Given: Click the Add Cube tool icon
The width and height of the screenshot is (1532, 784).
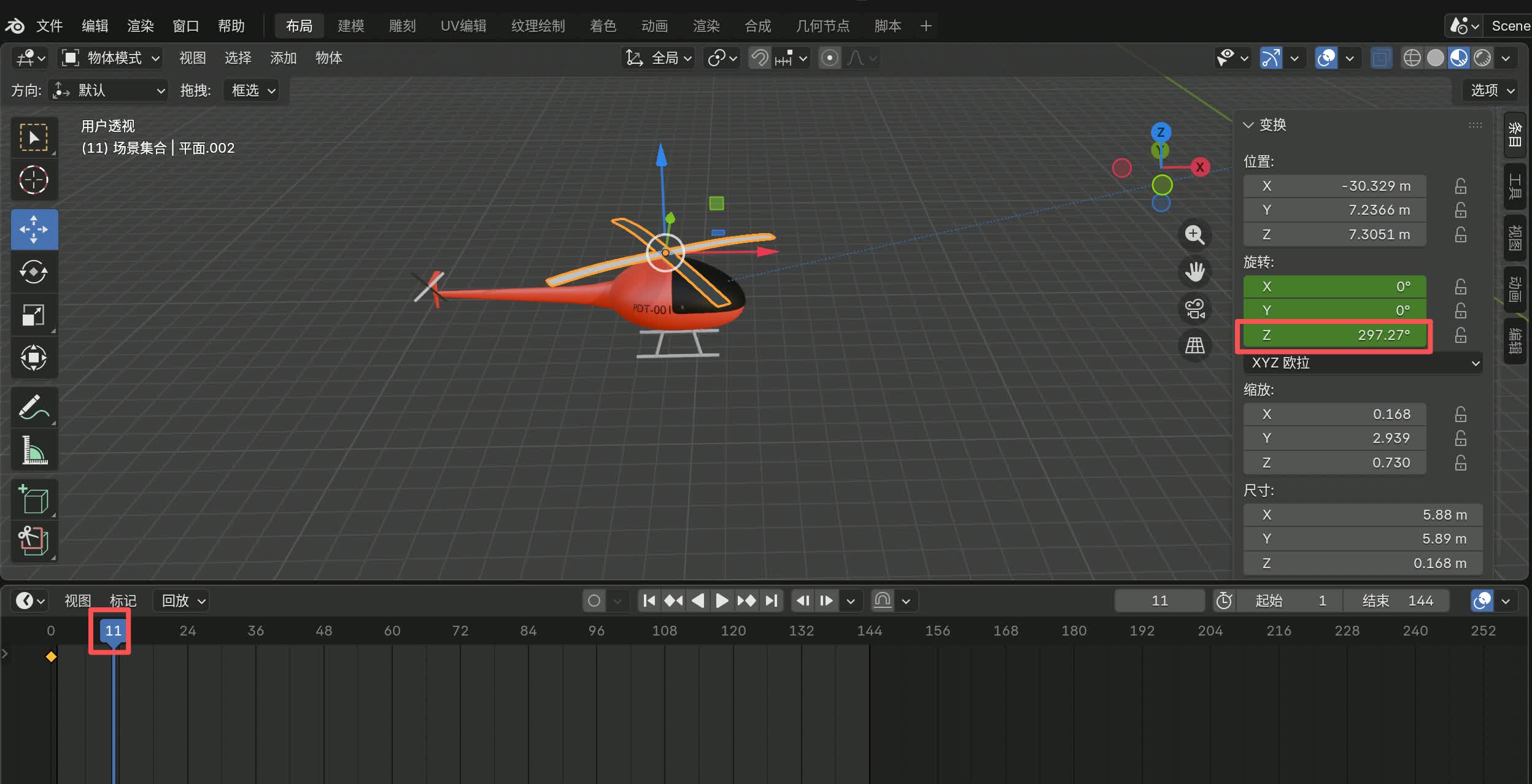Looking at the screenshot, I should tap(34, 499).
